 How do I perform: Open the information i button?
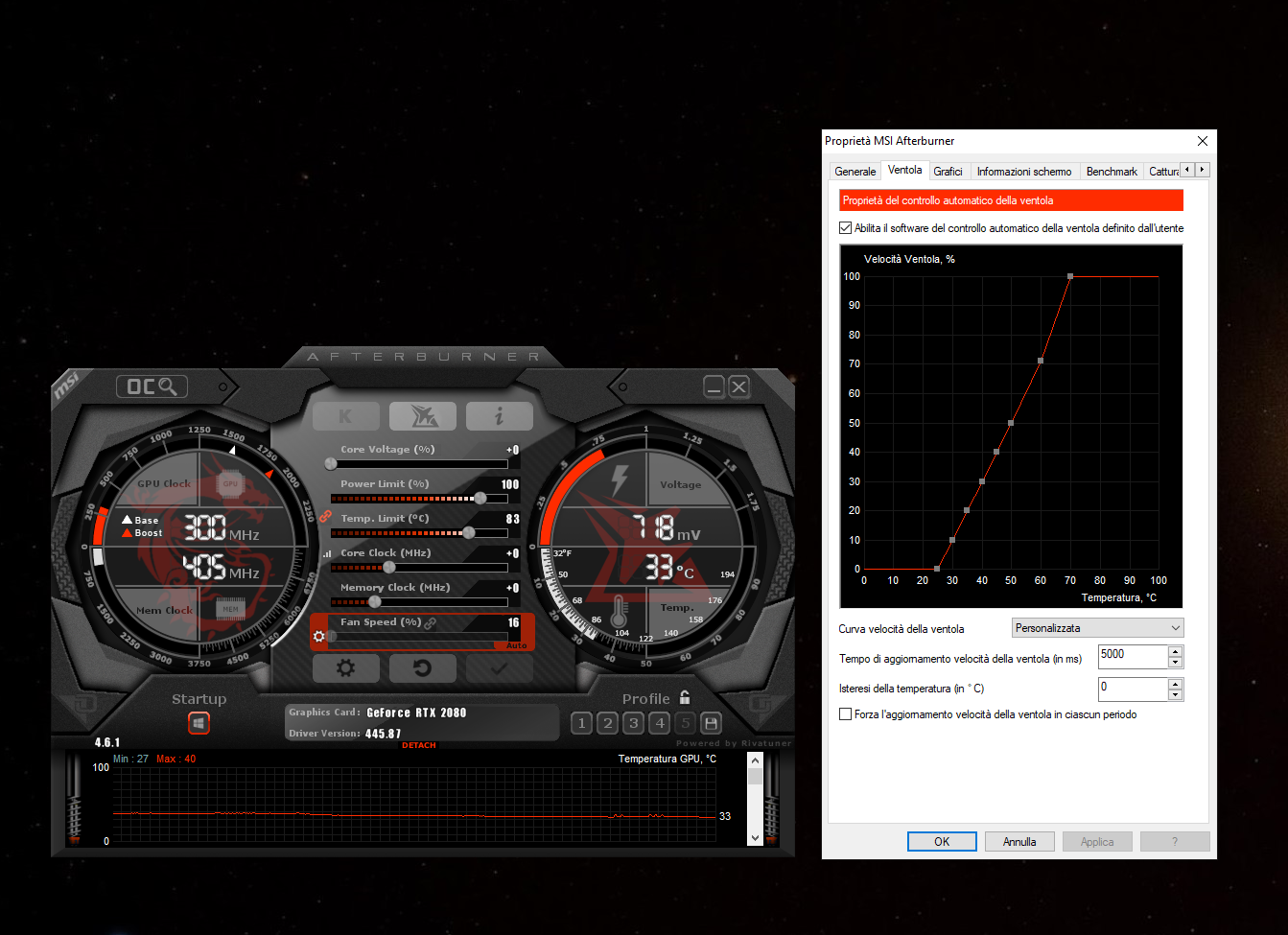click(499, 416)
